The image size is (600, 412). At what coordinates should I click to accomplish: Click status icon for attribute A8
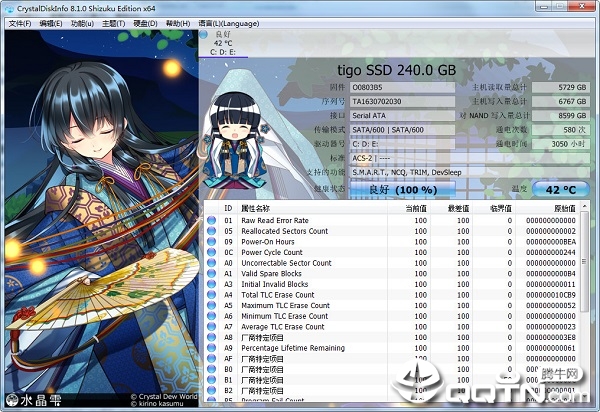[x=211, y=337]
